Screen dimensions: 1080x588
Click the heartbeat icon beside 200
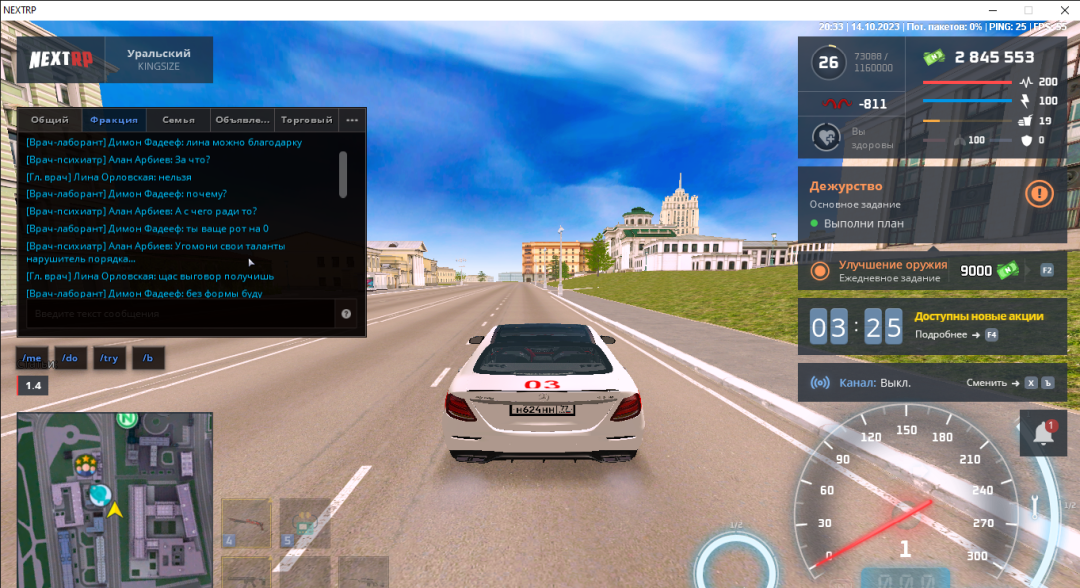[x=1026, y=82]
